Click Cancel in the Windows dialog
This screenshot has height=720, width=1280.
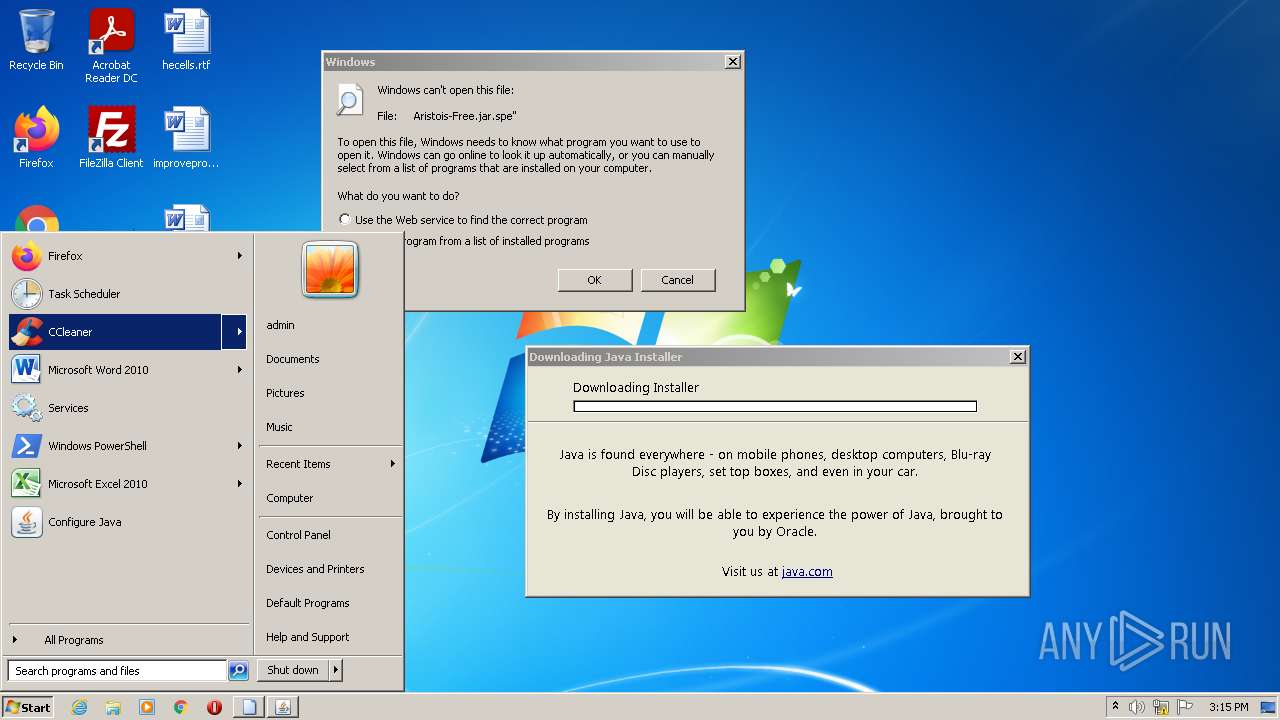677,280
